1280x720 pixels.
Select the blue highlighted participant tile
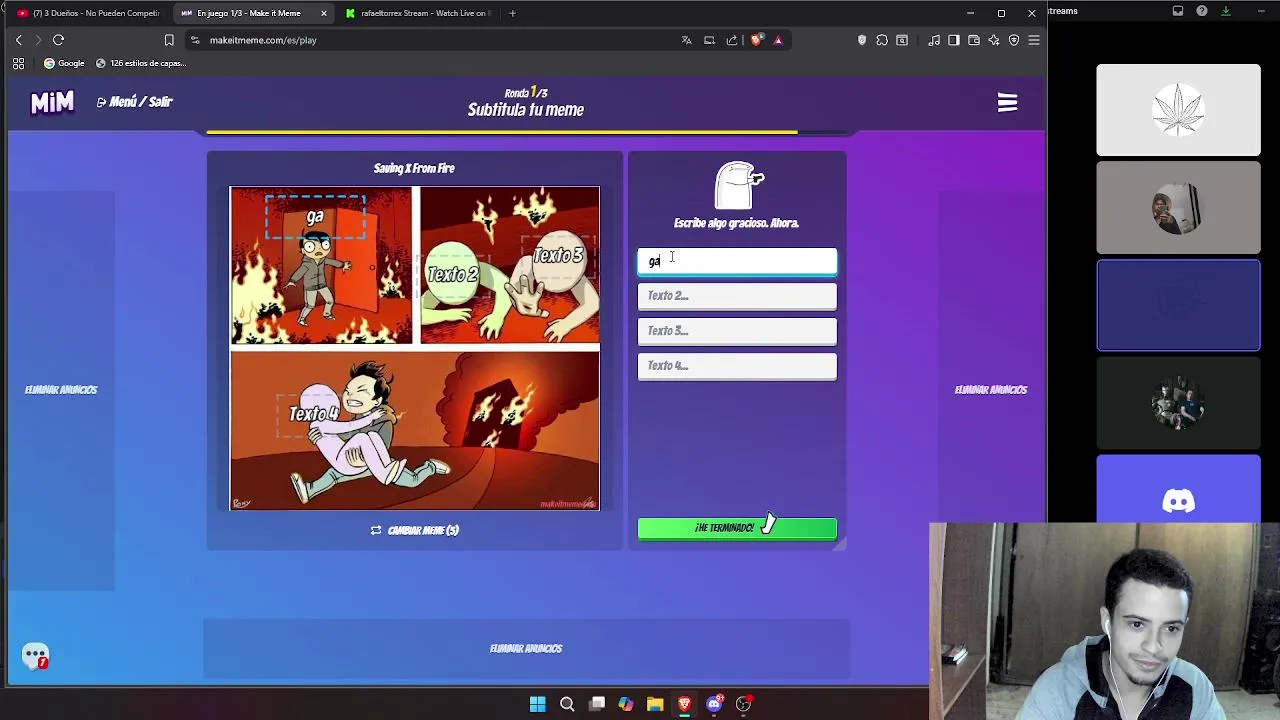click(x=1178, y=305)
